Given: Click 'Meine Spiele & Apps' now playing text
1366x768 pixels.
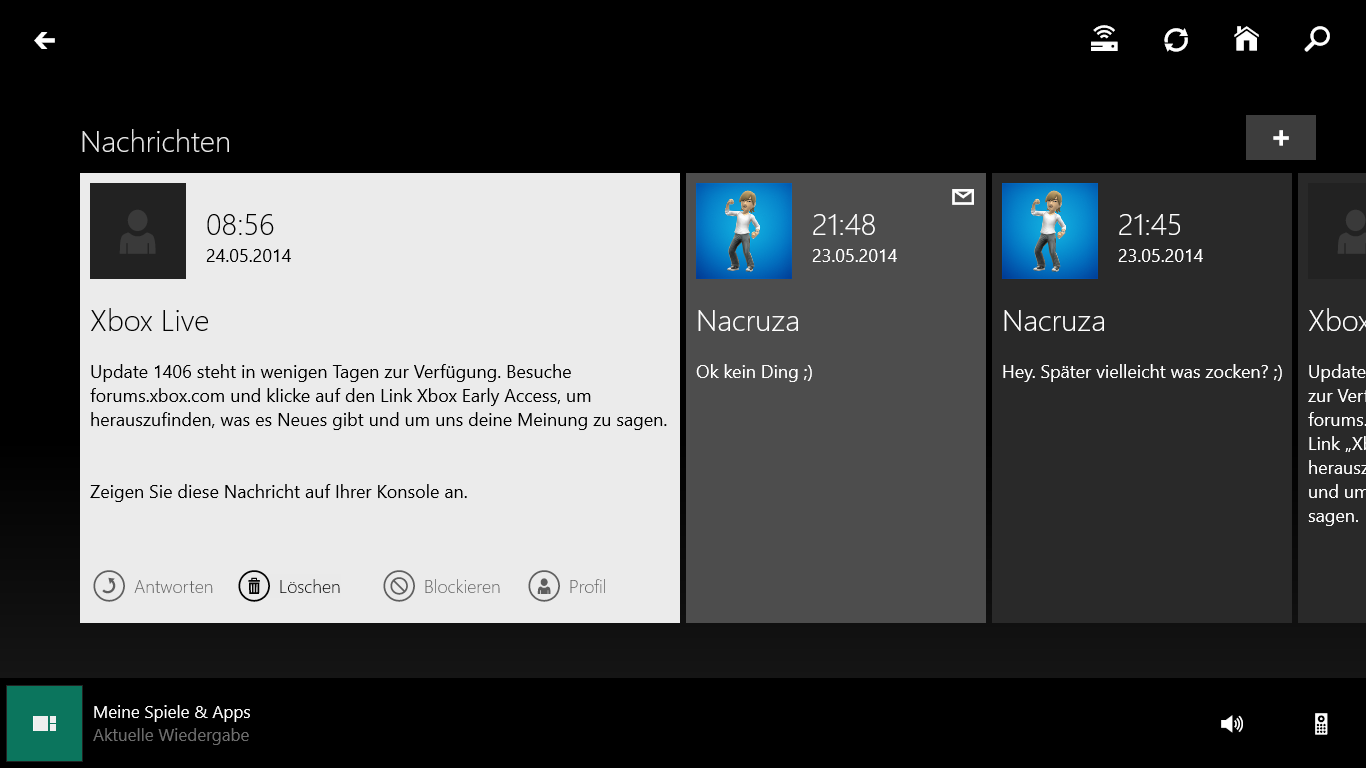Looking at the screenshot, I should point(172,712).
